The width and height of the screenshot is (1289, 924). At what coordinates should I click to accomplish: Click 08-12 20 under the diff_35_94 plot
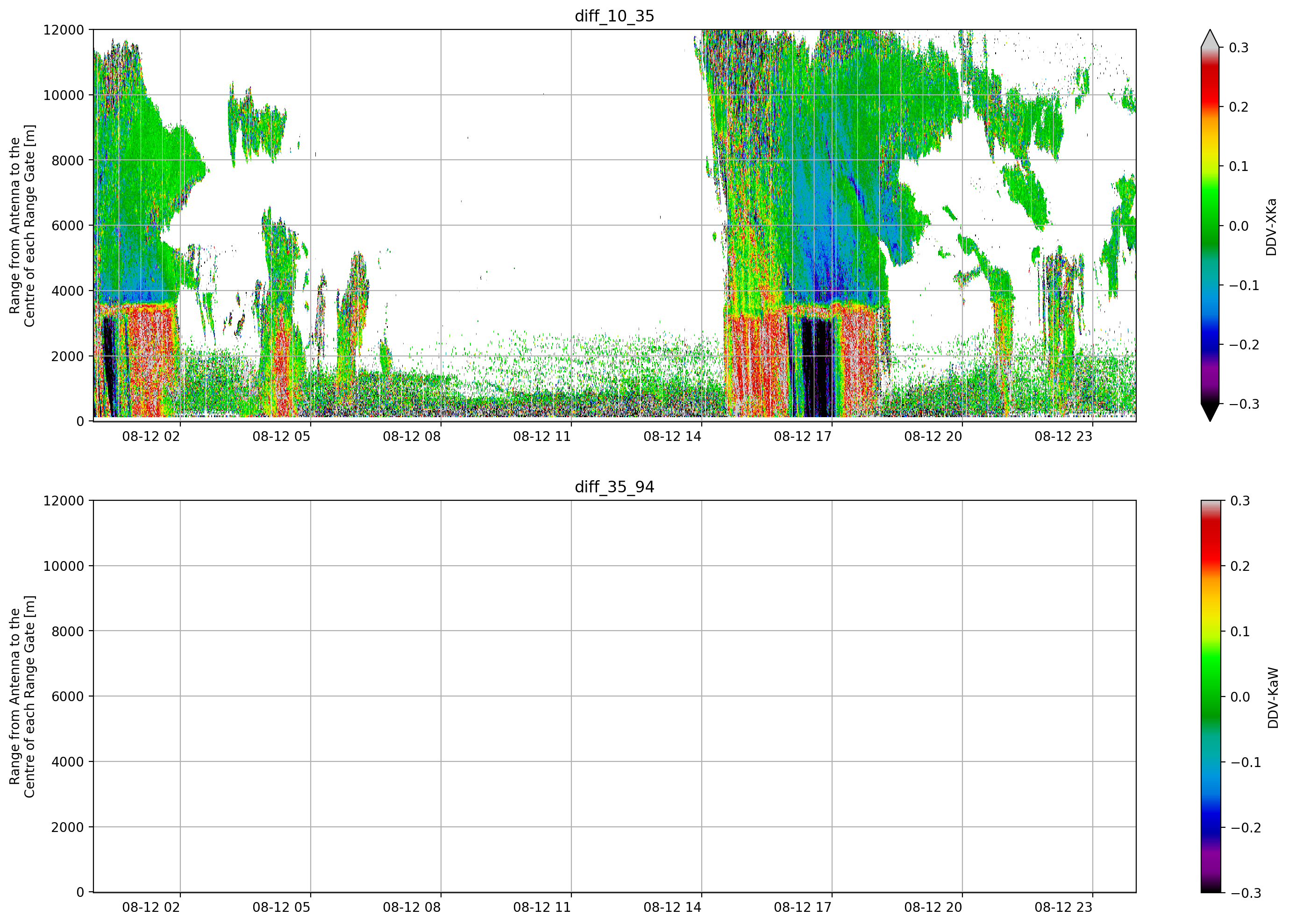point(933,908)
